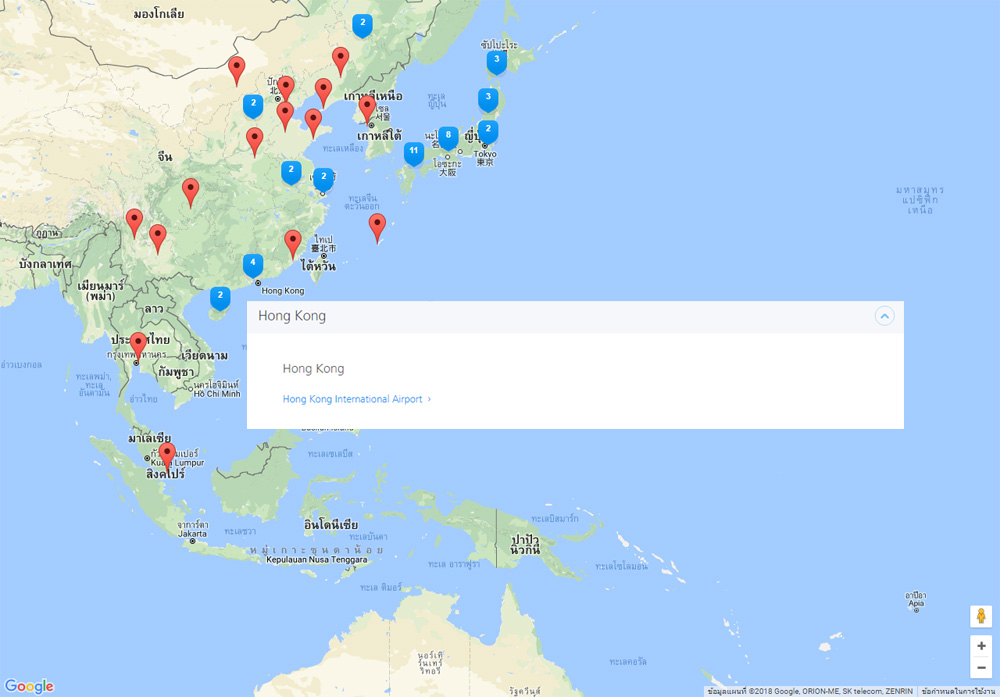The height and width of the screenshot is (697, 1000).
Task: Open the 11-location cluster marker in Japan
Action: [x=413, y=152]
